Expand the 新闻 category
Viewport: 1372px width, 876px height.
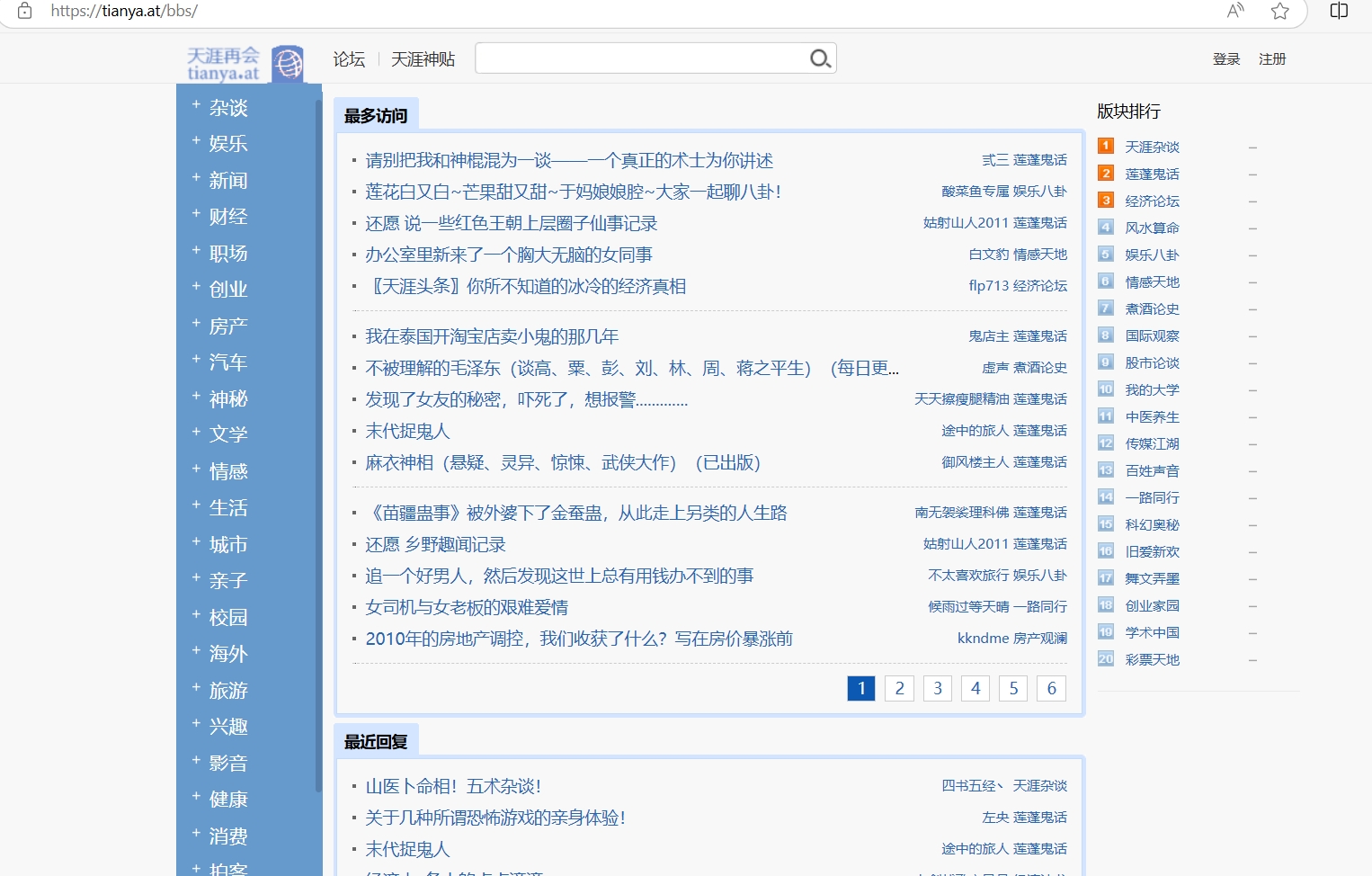click(x=228, y=181)
